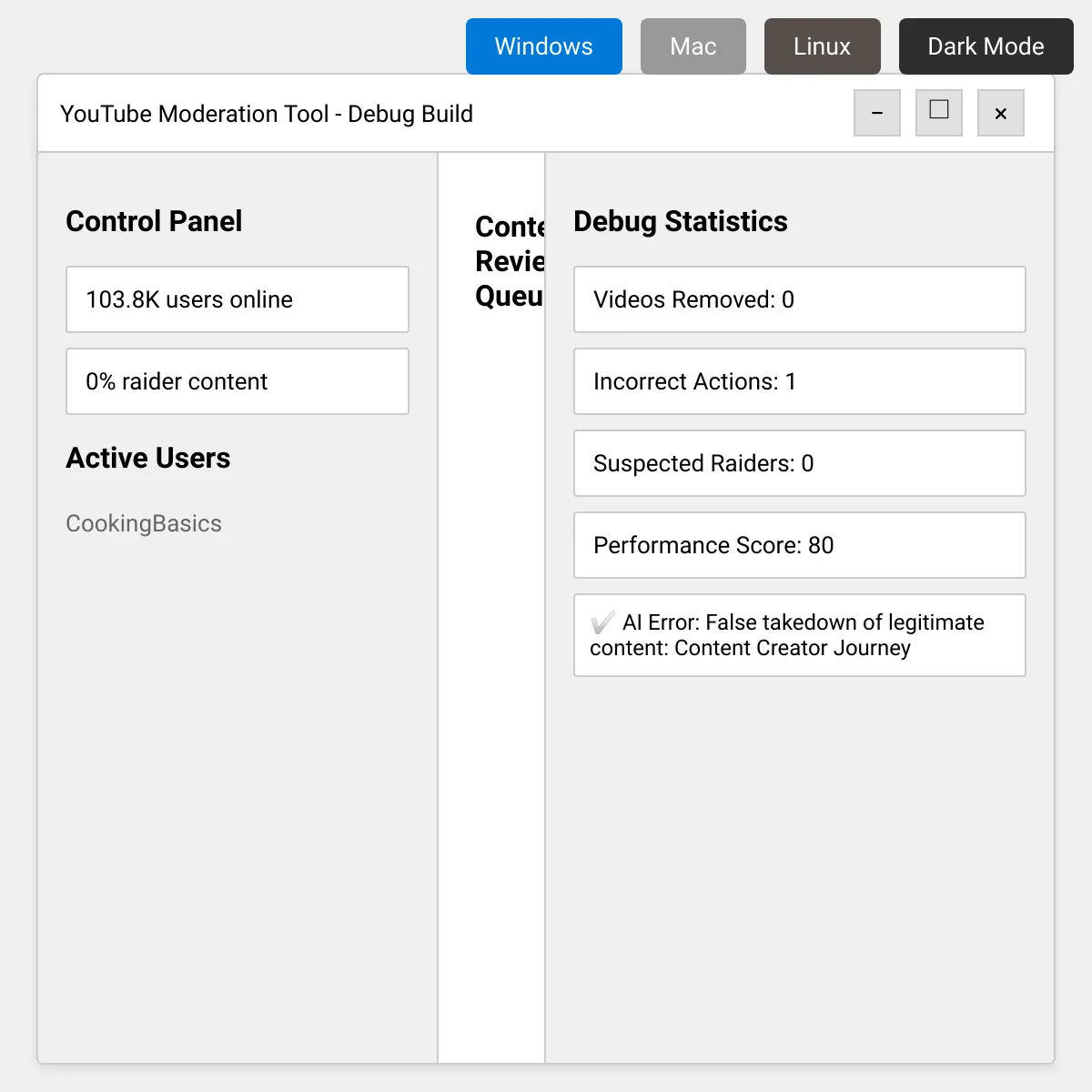This screenshot has width=1092, height=1092.
Task: Click the 'Incorrect Actions: 1' statistic
Action: point(799,381)
